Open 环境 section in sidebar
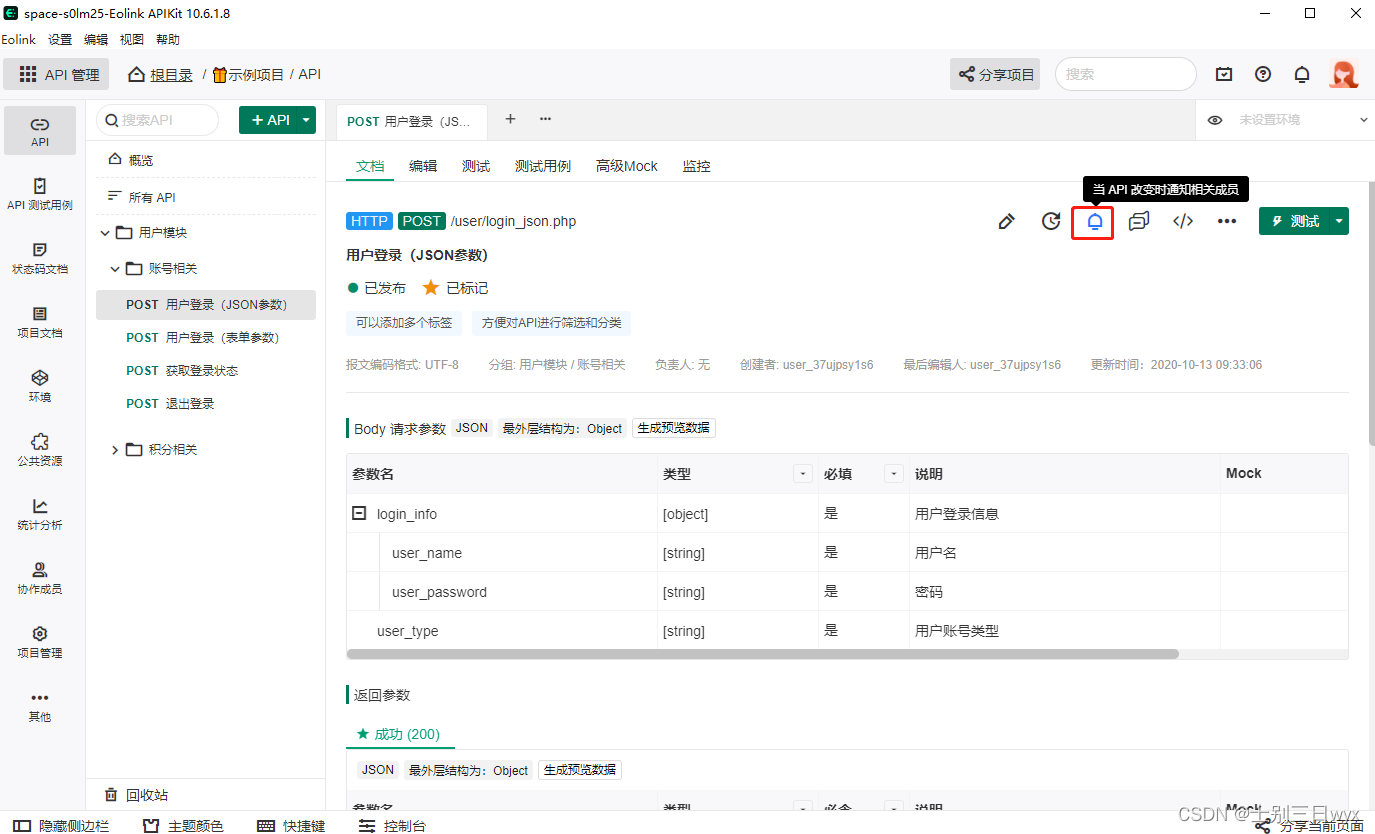The image size is (1375, 834). tap(40, 386)
